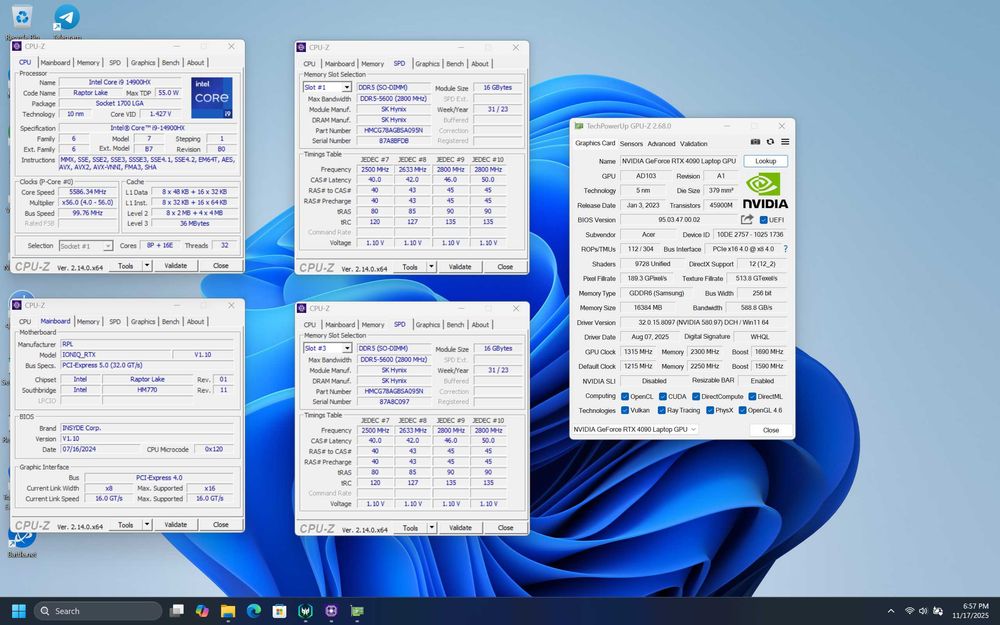Open Telegram desktop shortcut
Viewport: 1000px width, 625px height.
(x=67, y=18)
